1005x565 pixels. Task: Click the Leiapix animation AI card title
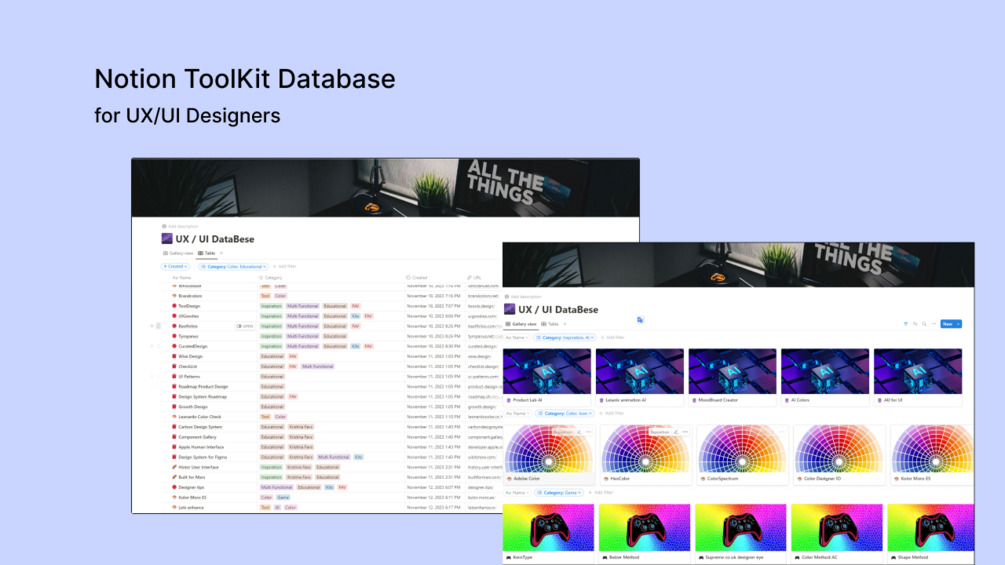point(626,400)
